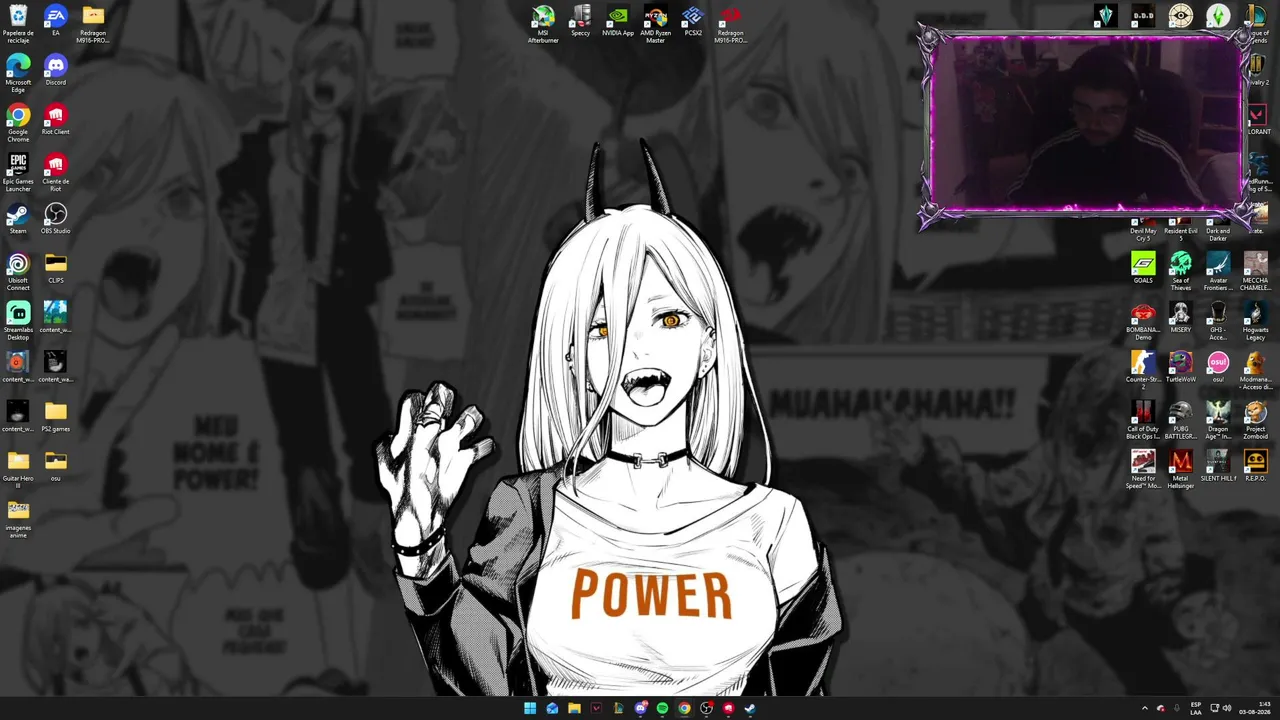Image resolution: width=1280 pixels, height=720 pixels.
Task: Select the TurtleWoW desktop shortcut
Action: click(1181, 367)
